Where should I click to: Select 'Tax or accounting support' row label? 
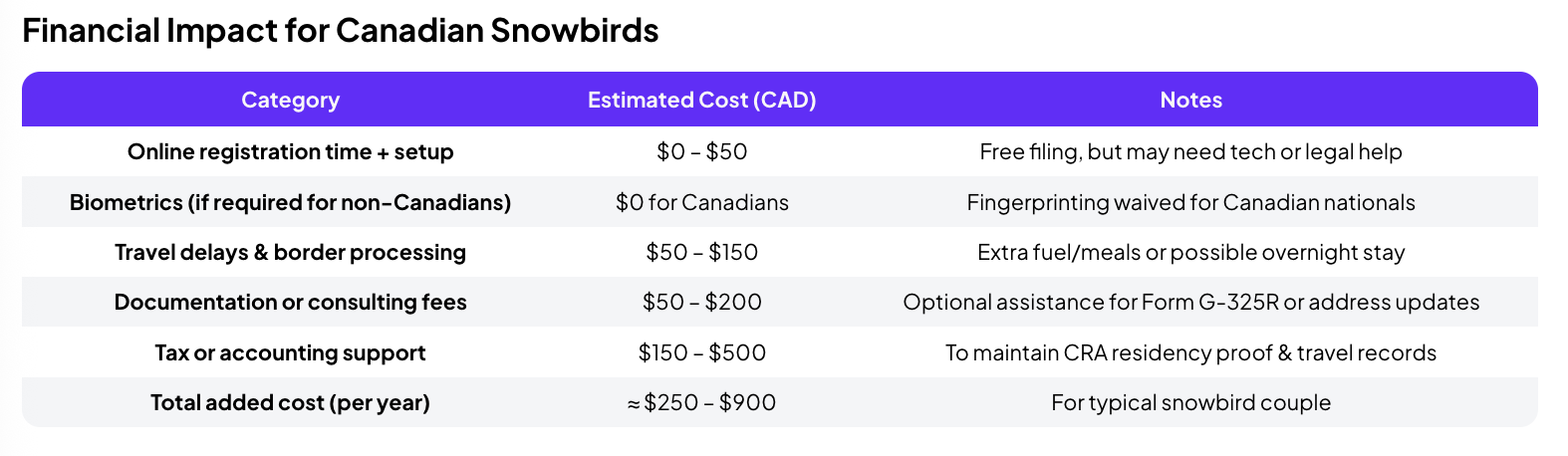(290, 352)
